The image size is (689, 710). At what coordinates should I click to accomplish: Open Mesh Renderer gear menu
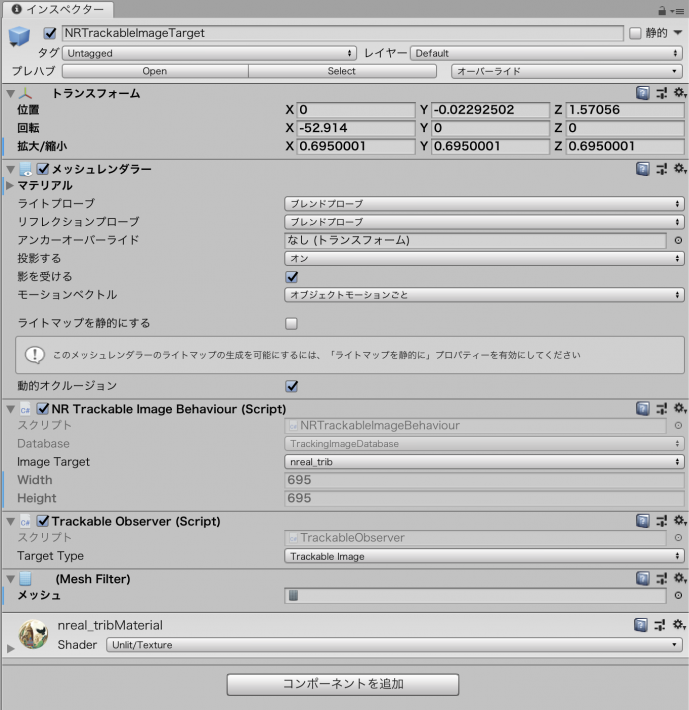(679, 168)
